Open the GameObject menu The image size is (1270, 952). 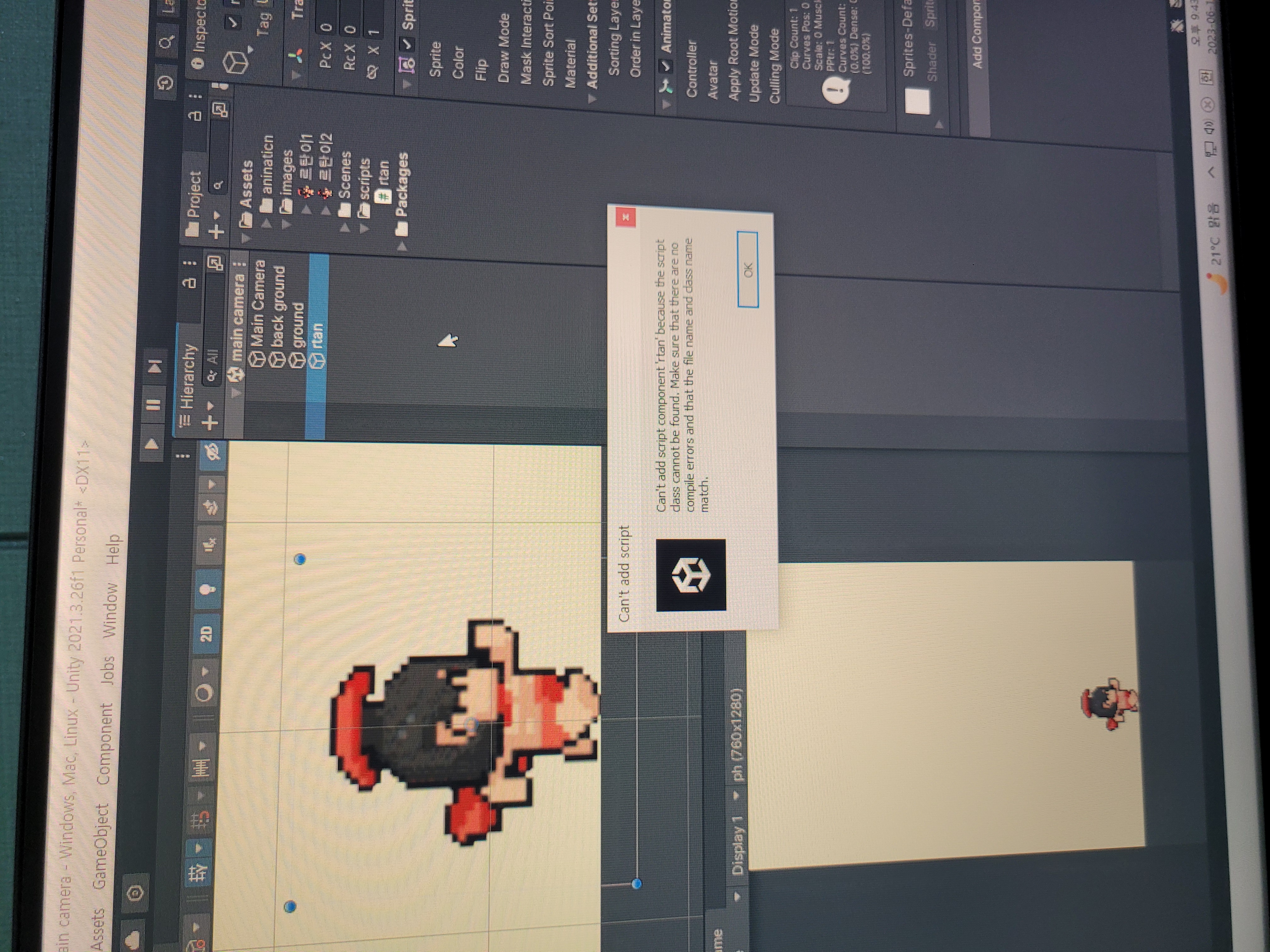[x=101, y=847]
